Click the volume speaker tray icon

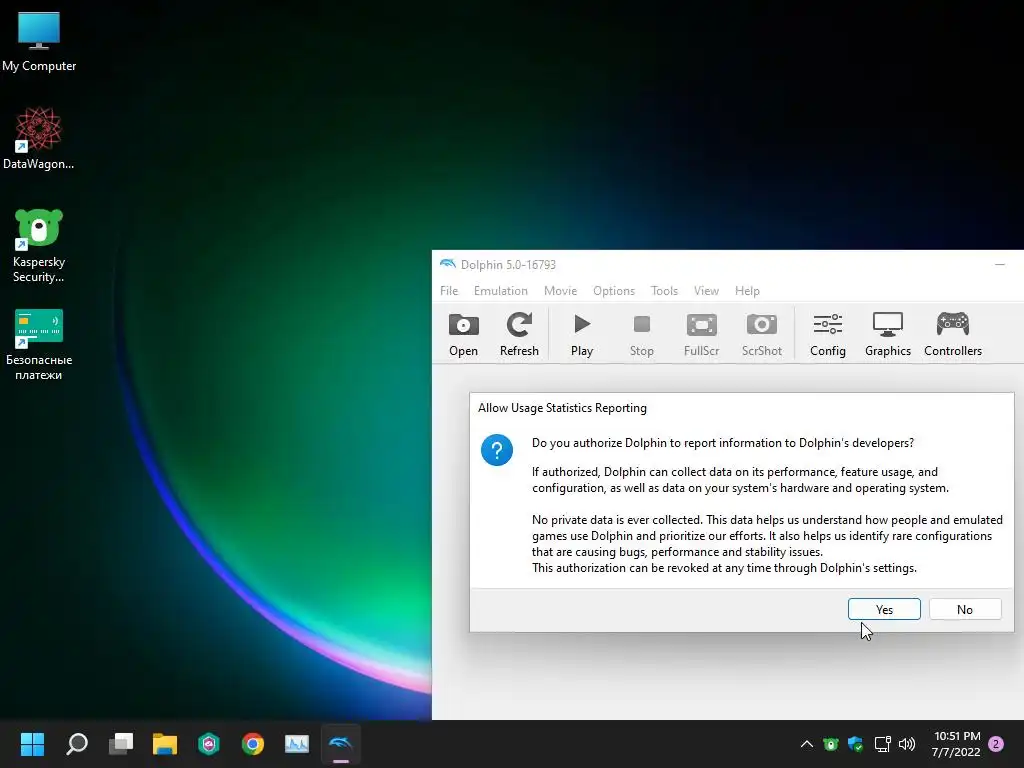coord(906,744)
